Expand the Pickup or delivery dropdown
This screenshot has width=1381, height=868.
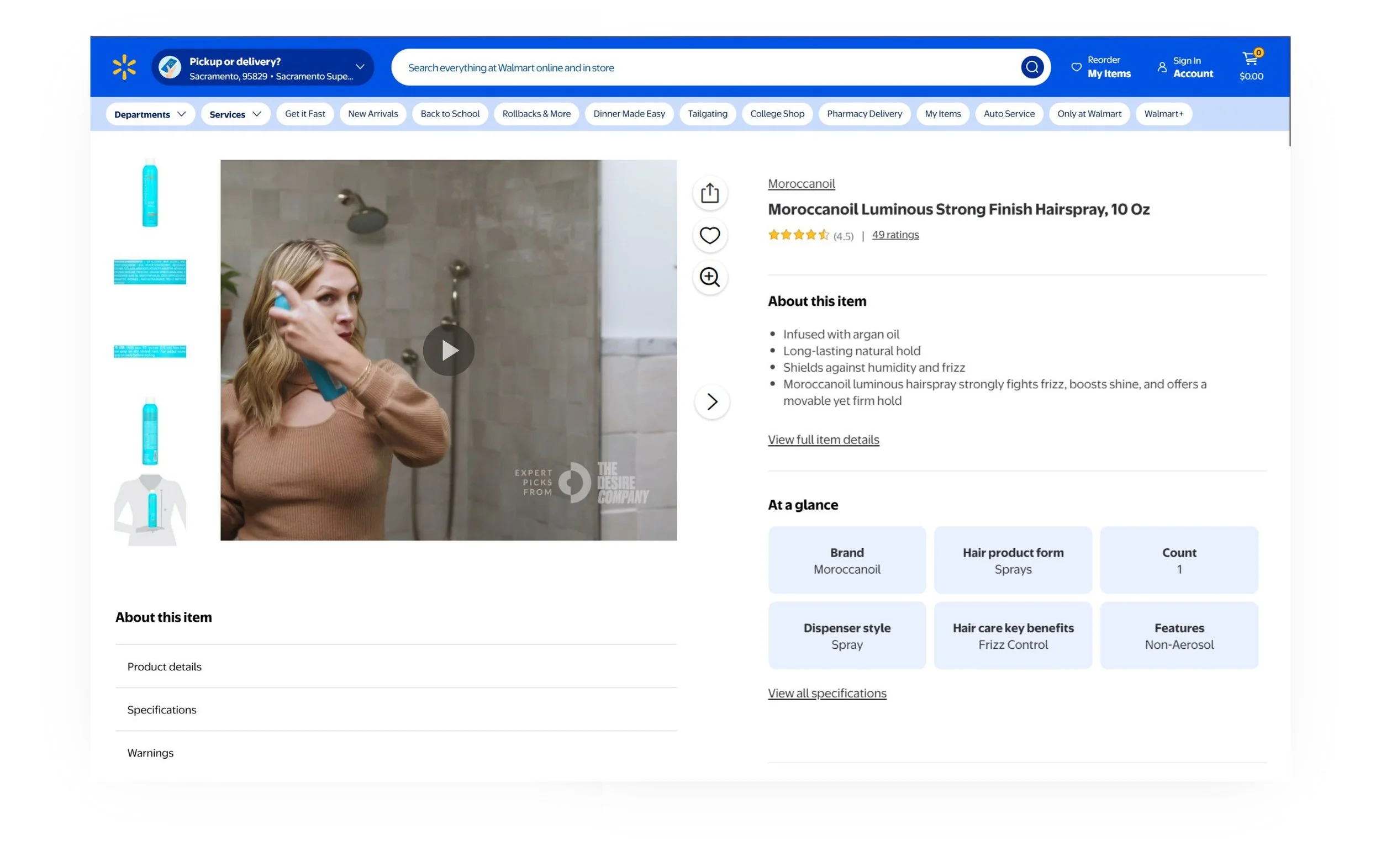360,67
